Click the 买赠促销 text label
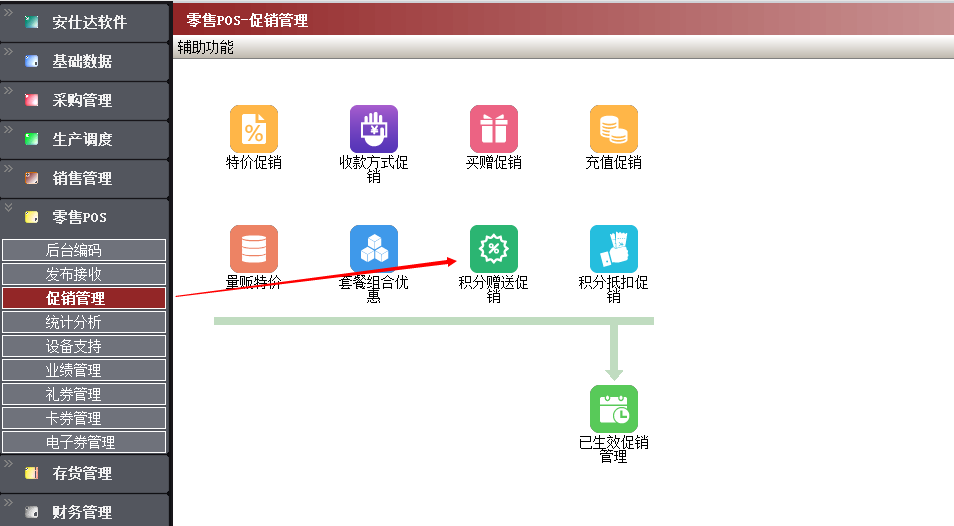This screenshot has width=954, height=526. (x=493, y=162)
